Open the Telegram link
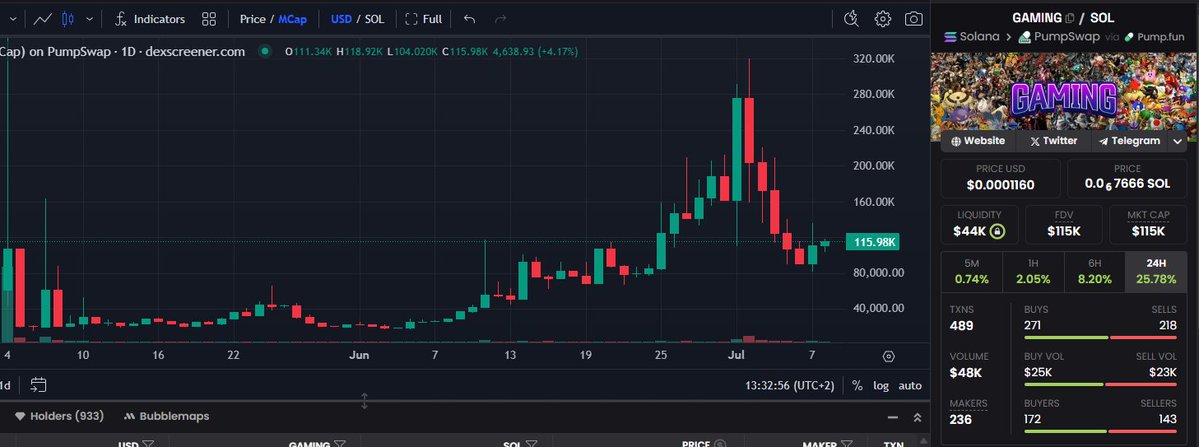 click(1129, 141)
